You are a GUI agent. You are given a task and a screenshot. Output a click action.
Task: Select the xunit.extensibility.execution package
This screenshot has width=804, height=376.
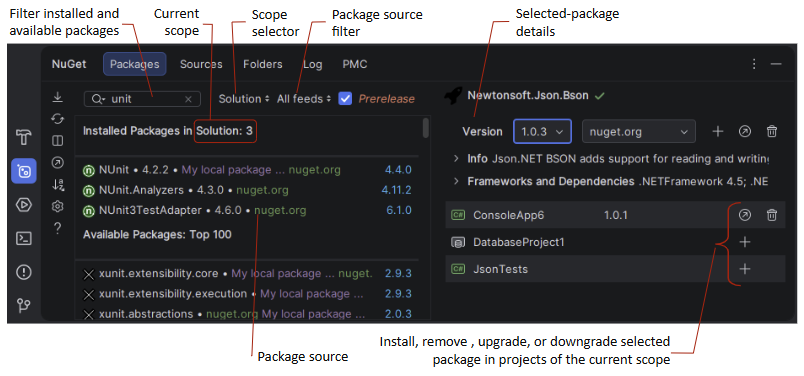click(x=247, y=294)
